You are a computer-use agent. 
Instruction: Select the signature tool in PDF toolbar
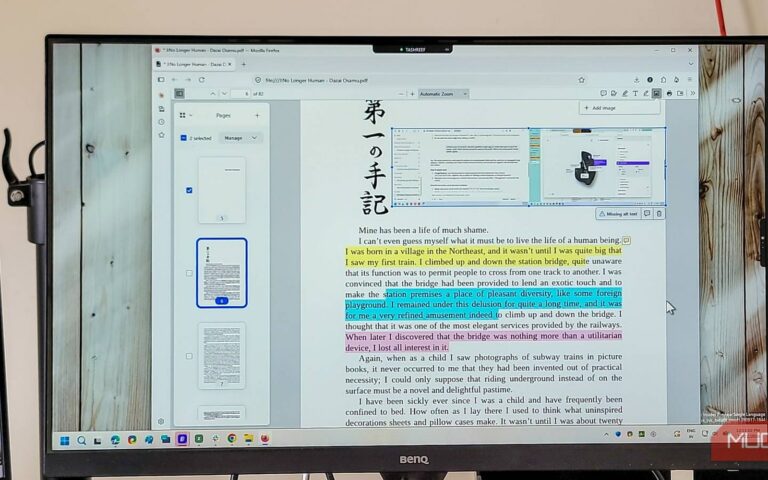coord(614,93)
